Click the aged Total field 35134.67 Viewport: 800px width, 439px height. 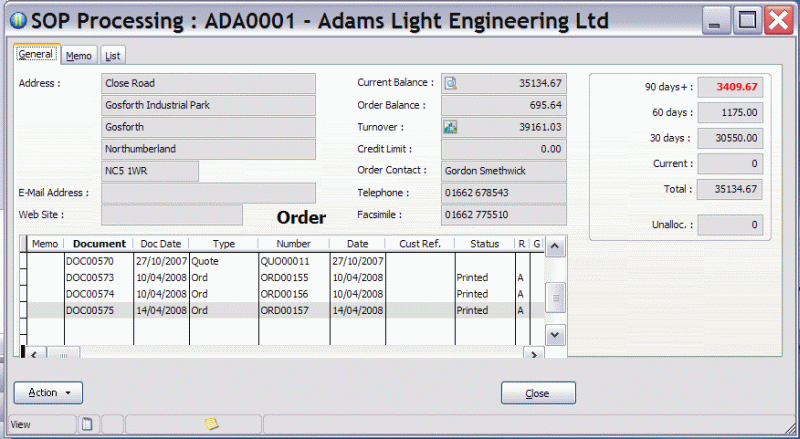tap(730, 189)
